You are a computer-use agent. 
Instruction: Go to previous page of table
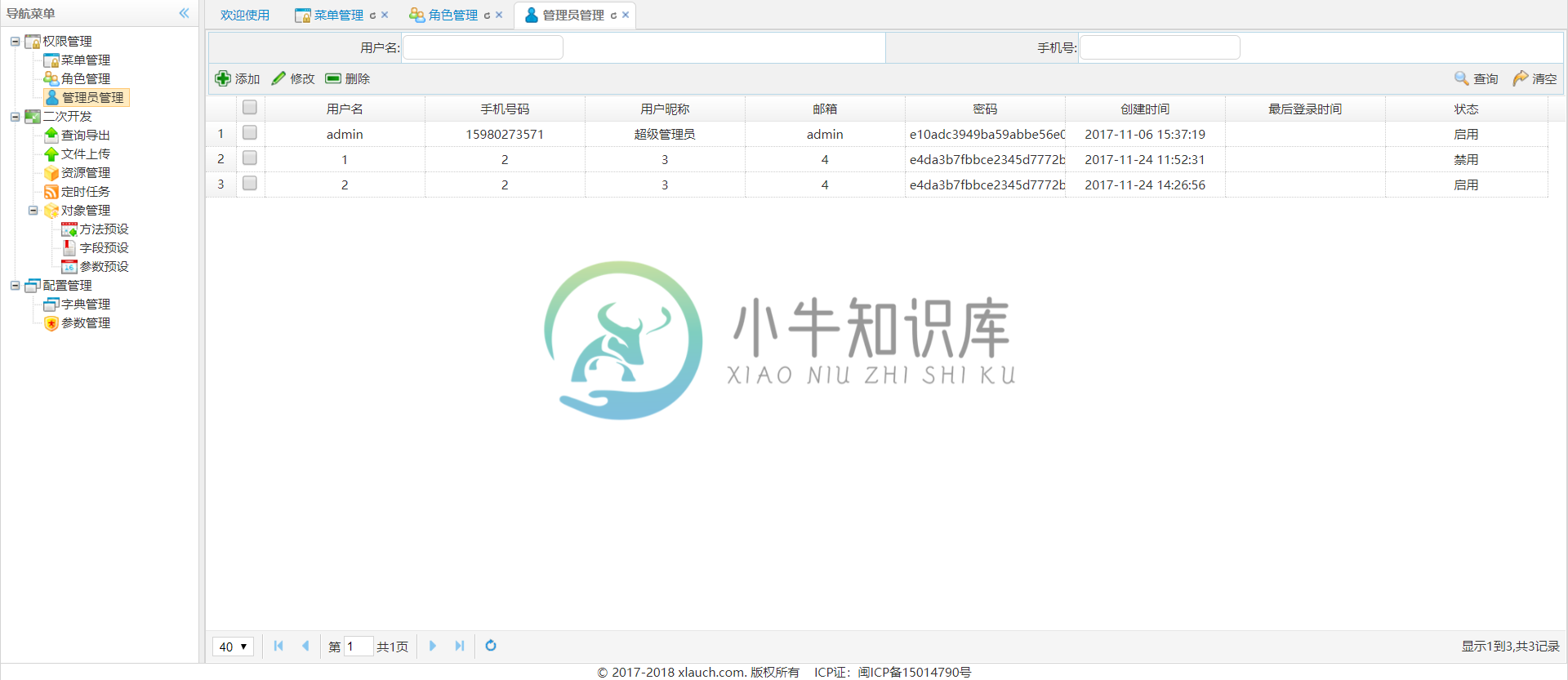(x=305, y=646)
